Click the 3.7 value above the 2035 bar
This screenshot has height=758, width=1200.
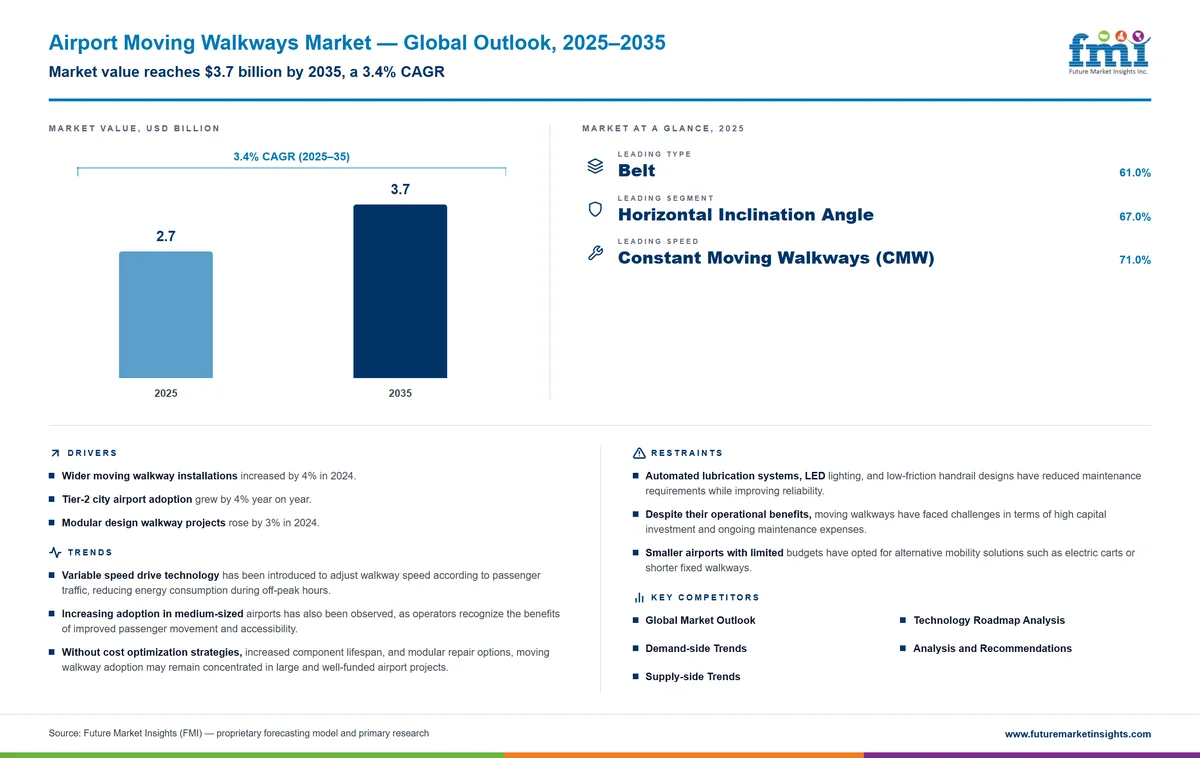[400, 189]
